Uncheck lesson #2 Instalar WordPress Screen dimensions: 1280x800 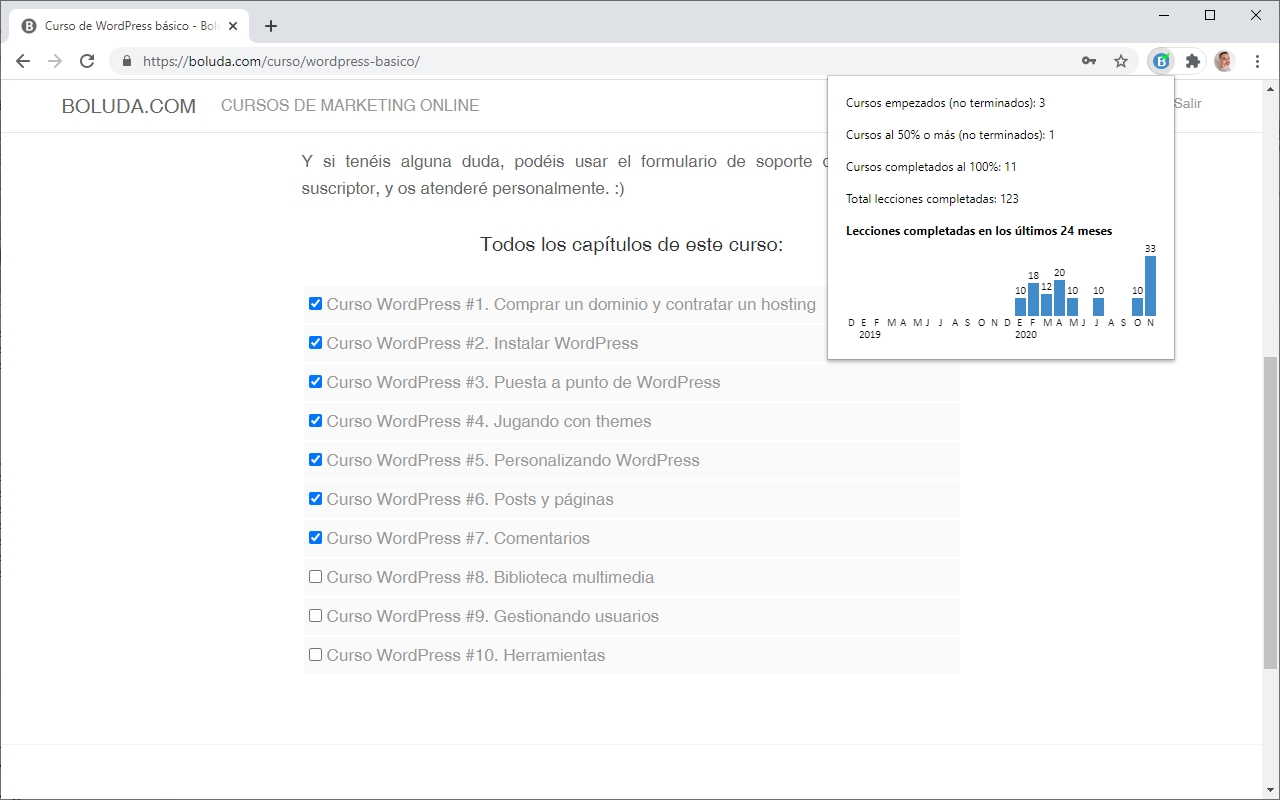315,342
